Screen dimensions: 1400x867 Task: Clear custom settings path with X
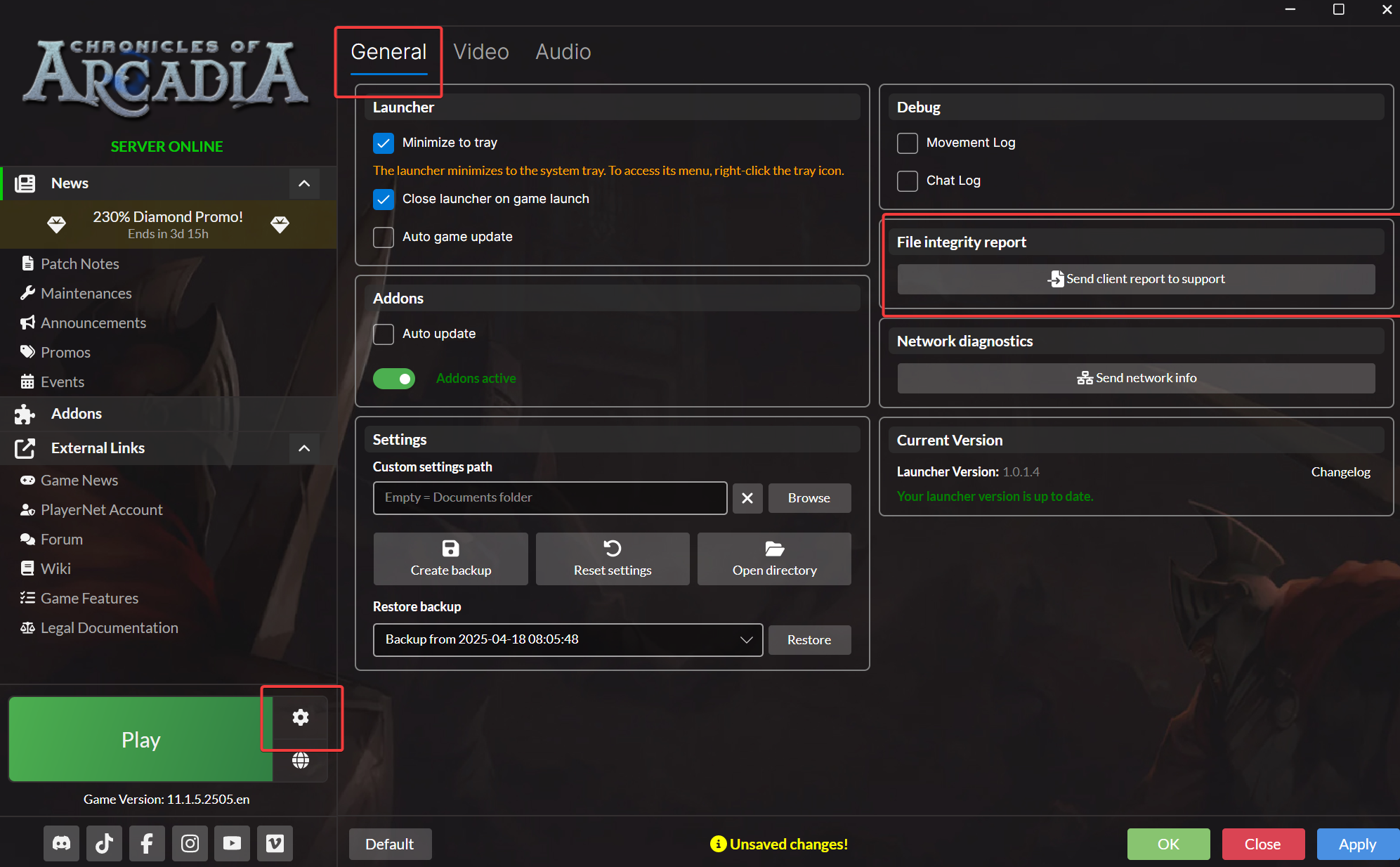click(747, 498)
